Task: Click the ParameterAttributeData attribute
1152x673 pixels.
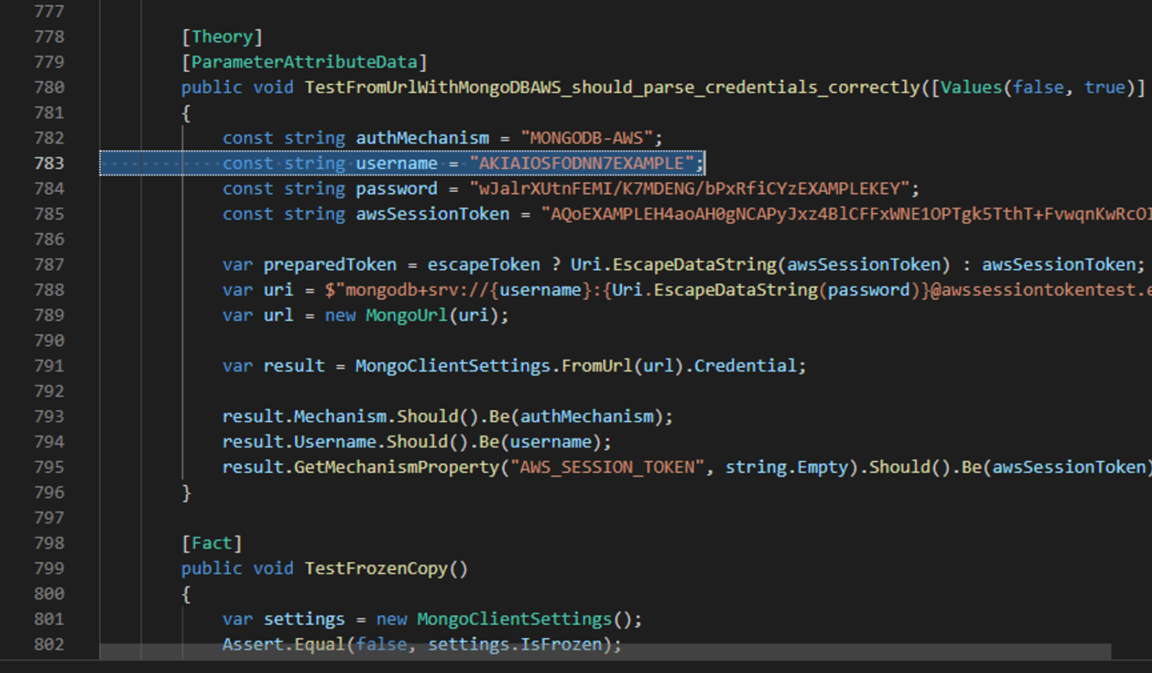Action: [x=304, y=62]
